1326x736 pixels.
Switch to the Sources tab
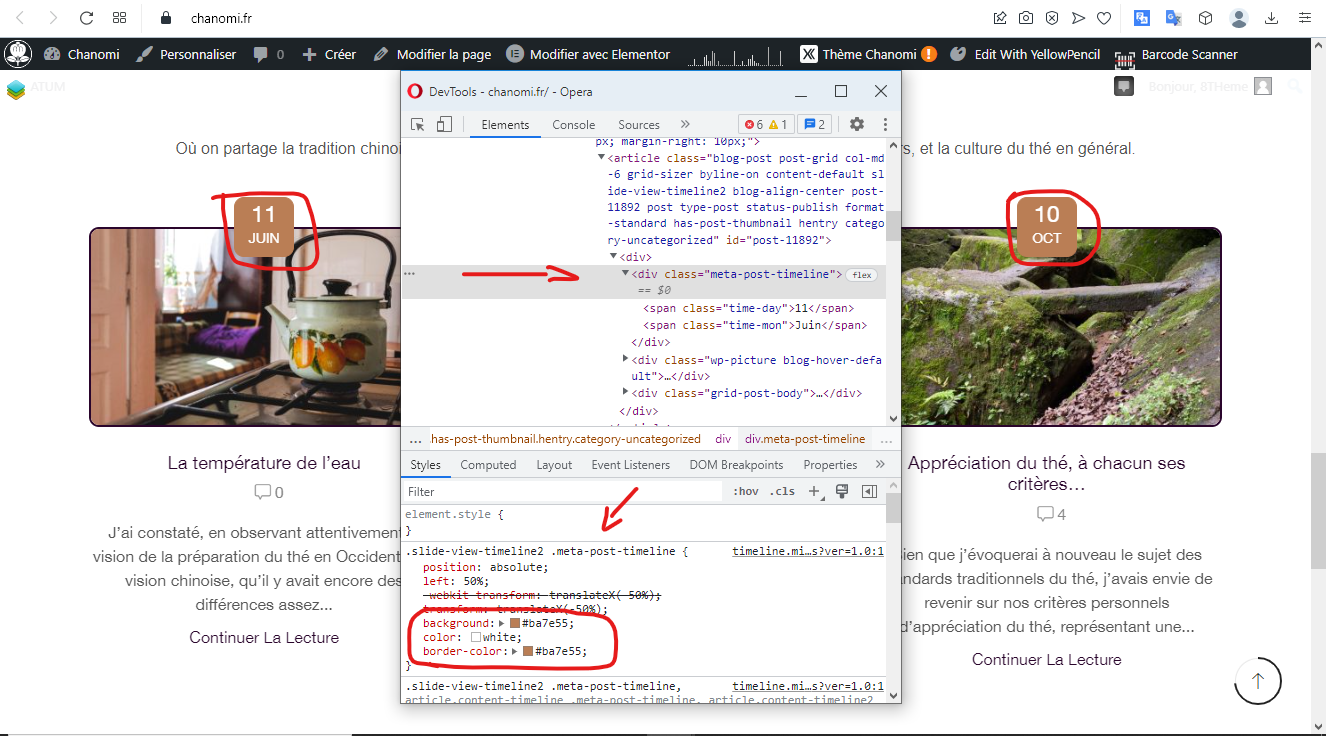(x=639, y=124)
